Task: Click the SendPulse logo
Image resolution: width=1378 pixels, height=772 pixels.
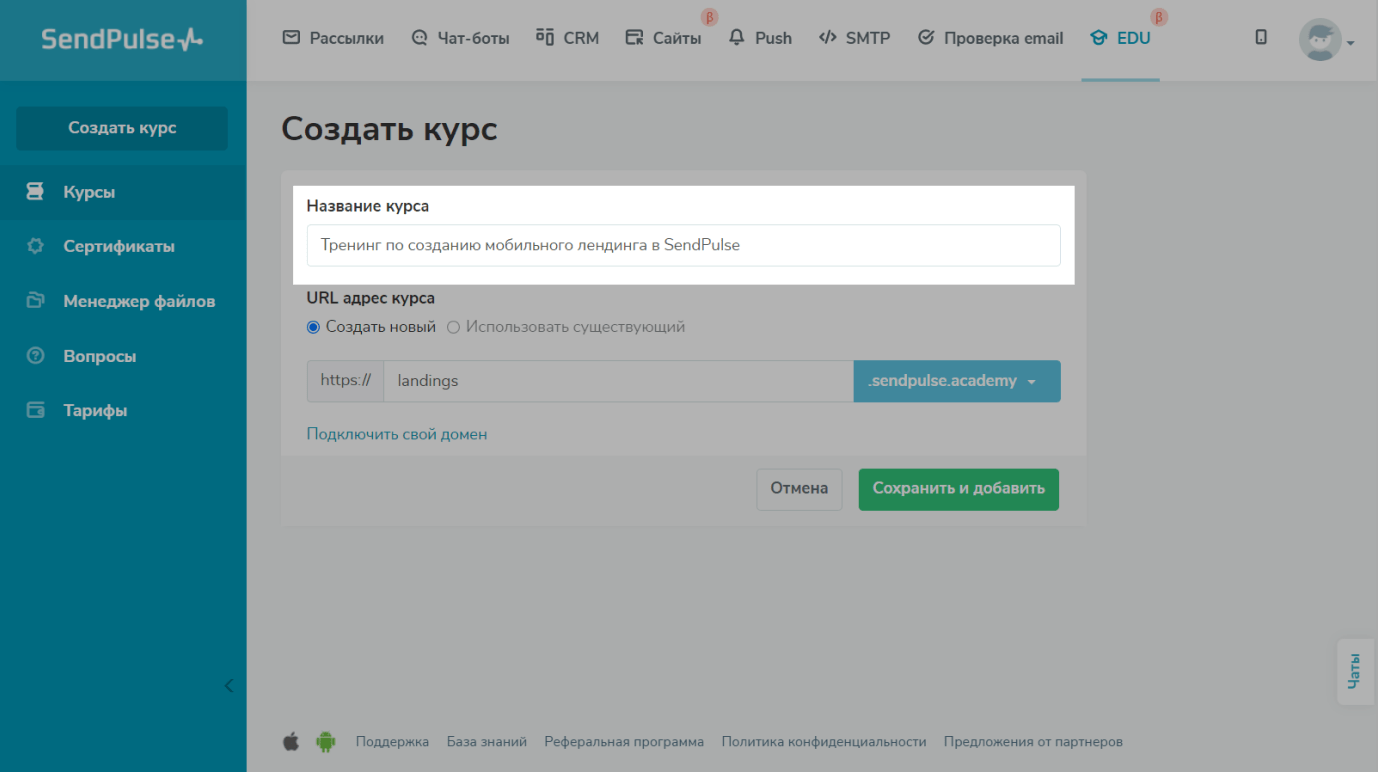Action: (122, 39)
